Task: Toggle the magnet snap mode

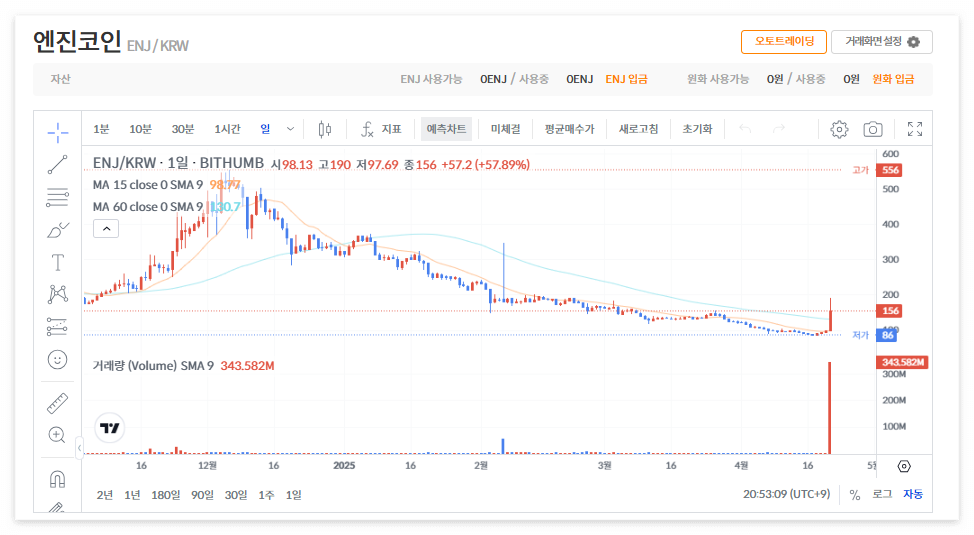Action: tap(57, 479)
